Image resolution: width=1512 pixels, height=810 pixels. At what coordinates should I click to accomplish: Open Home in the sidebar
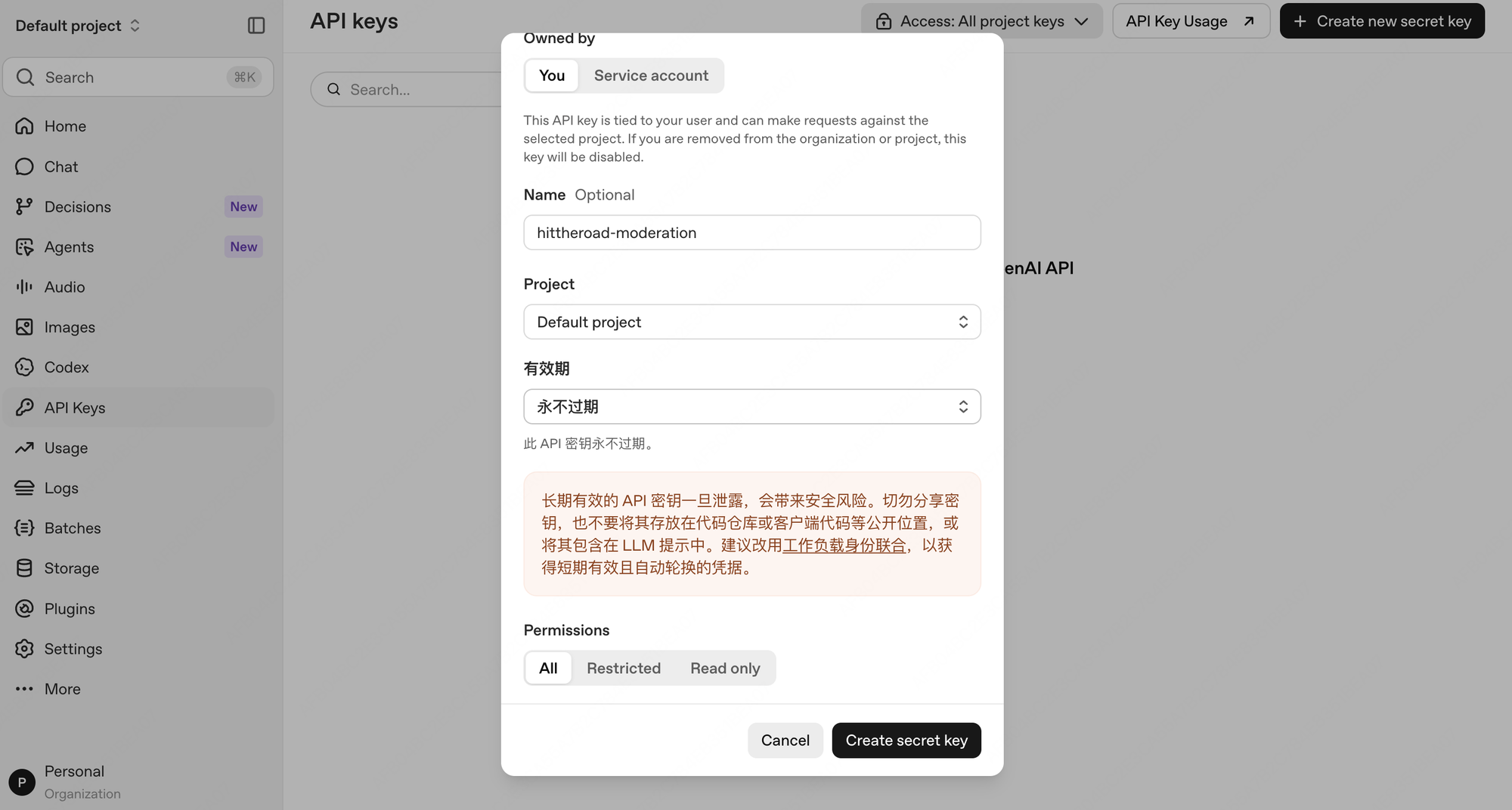coord(138,126)
